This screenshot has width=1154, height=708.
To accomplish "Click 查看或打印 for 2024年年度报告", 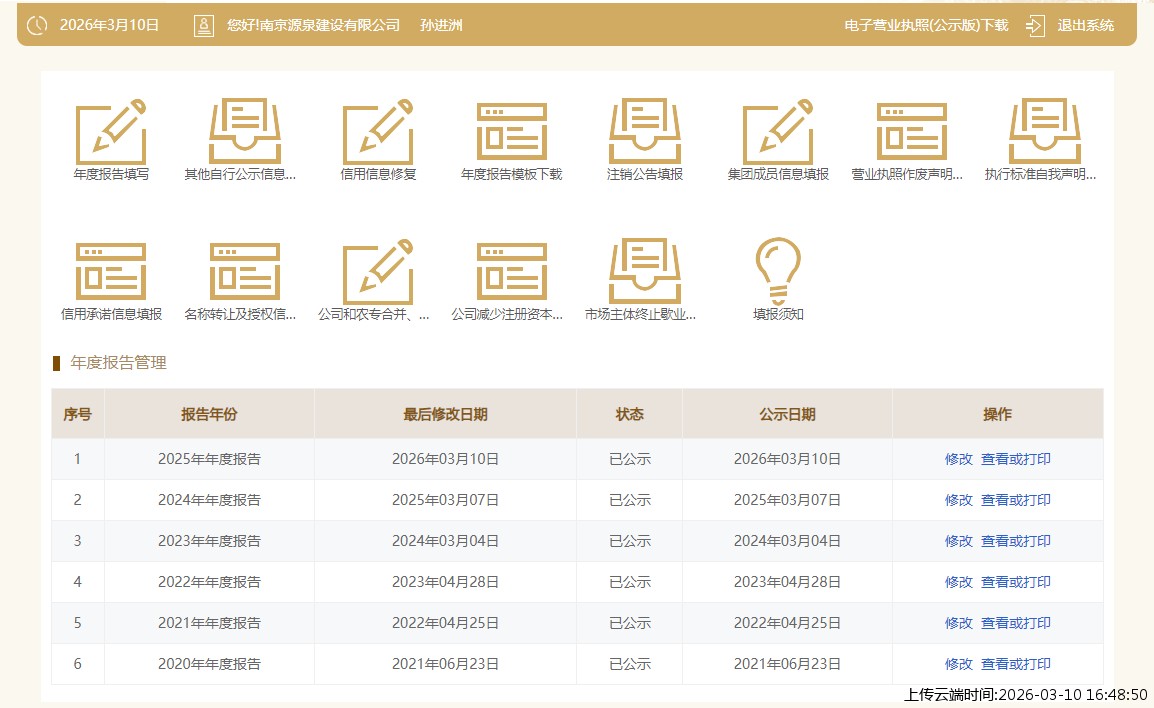I will coord(1015,500).
